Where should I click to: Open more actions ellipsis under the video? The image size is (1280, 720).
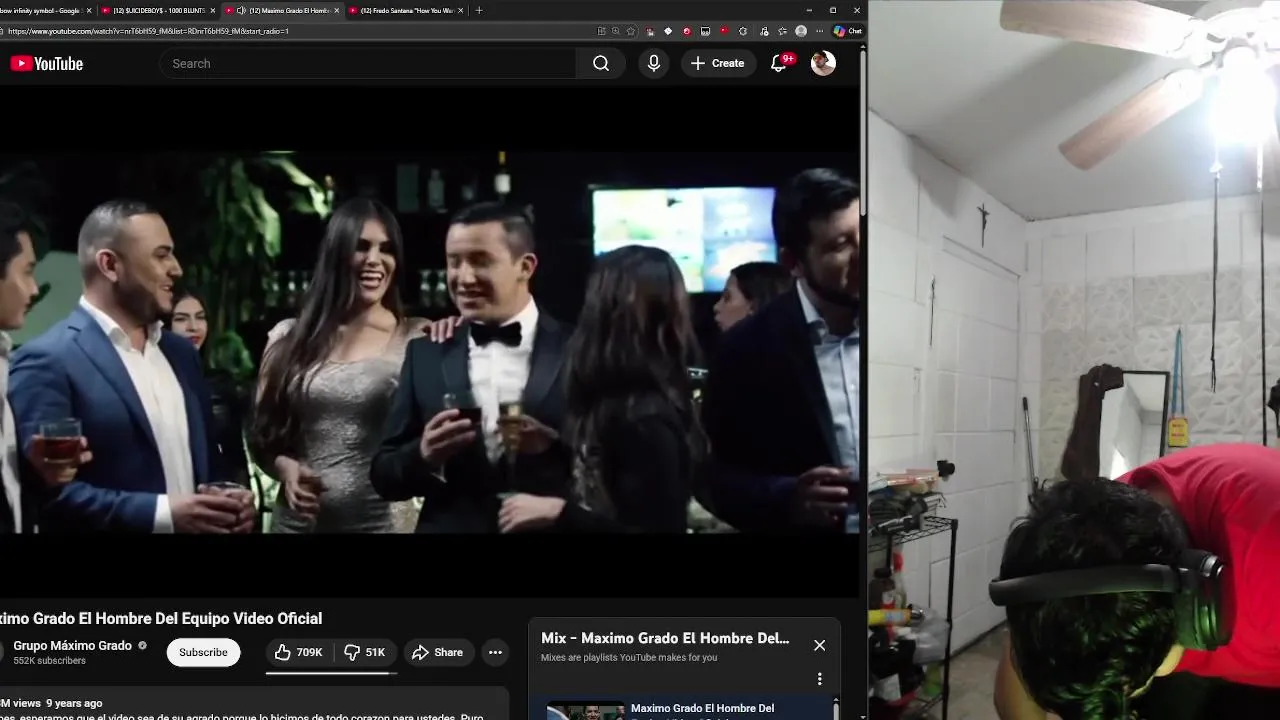(x=495, y=652)
